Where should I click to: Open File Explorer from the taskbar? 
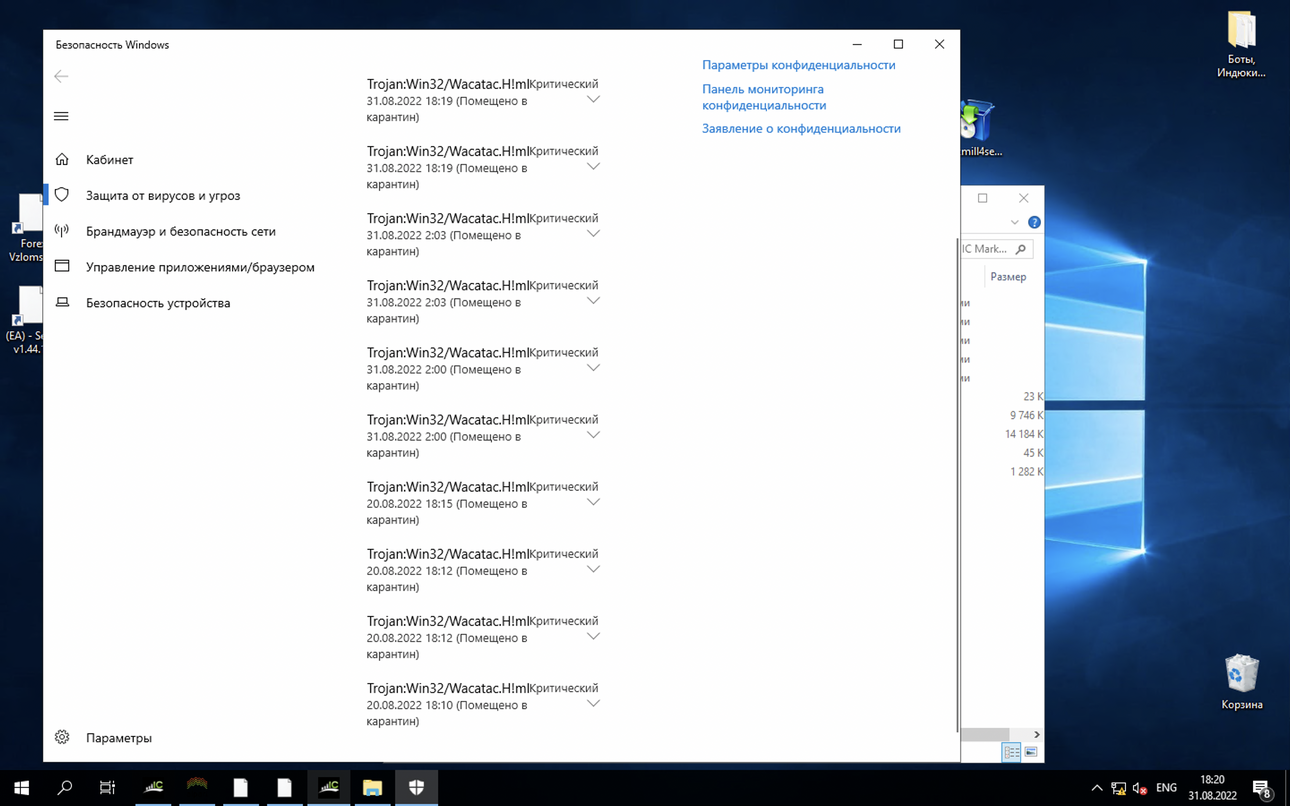pos(372,787)
